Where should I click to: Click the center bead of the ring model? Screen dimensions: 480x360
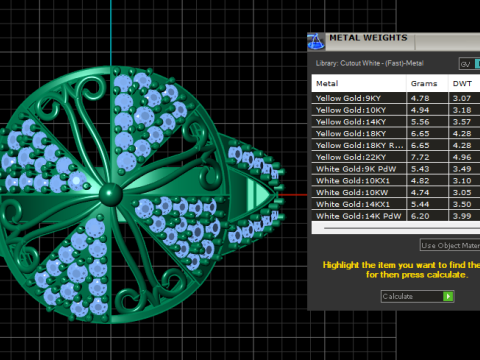pyautogui.click(x=111, y=194)
